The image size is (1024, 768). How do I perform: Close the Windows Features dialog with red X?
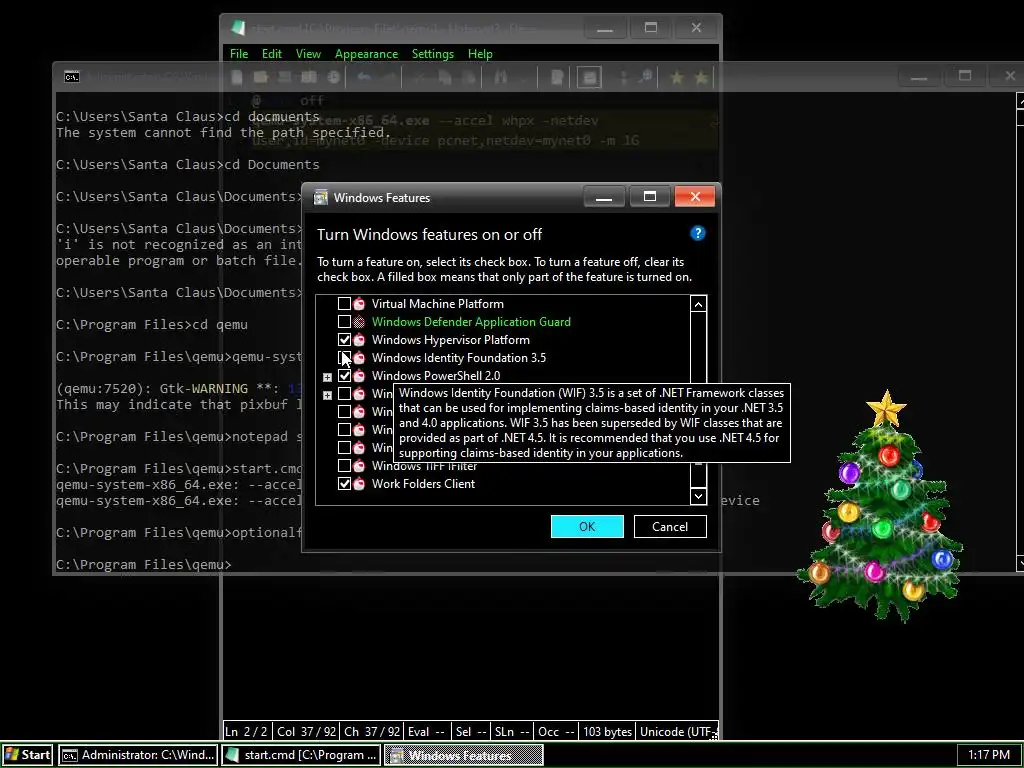point(695,197)
